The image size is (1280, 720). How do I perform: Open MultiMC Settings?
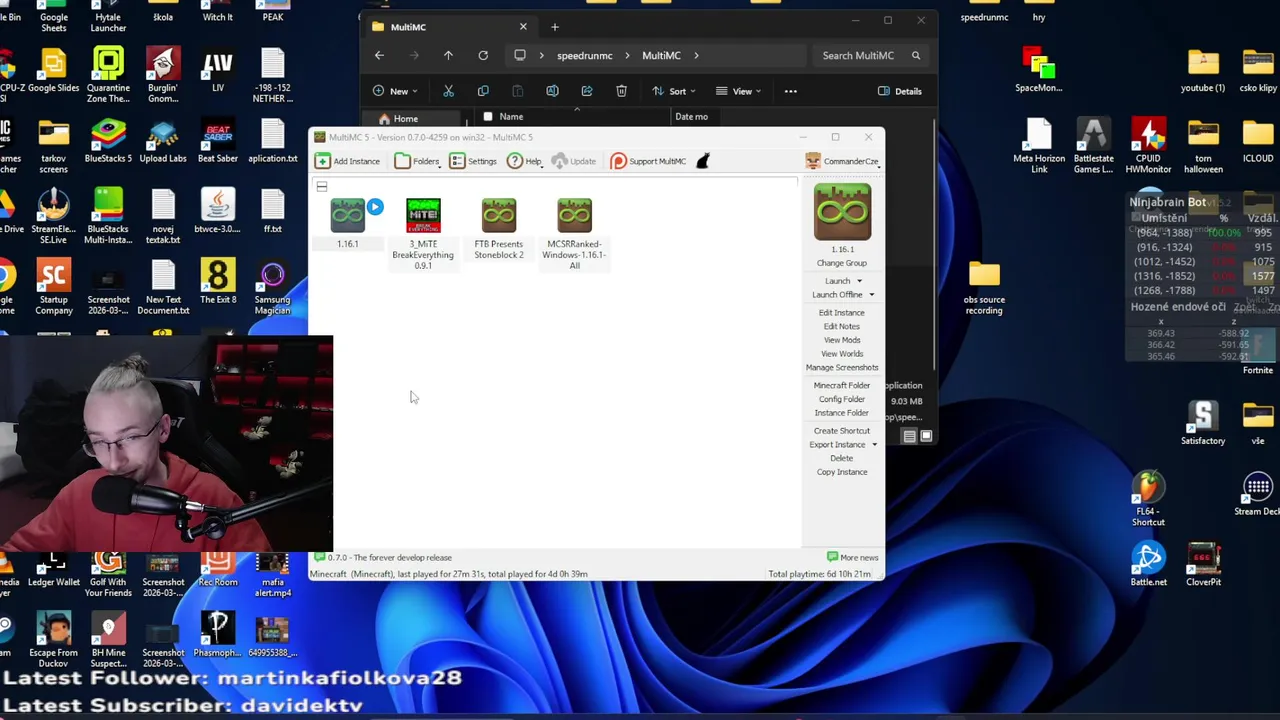473,161
